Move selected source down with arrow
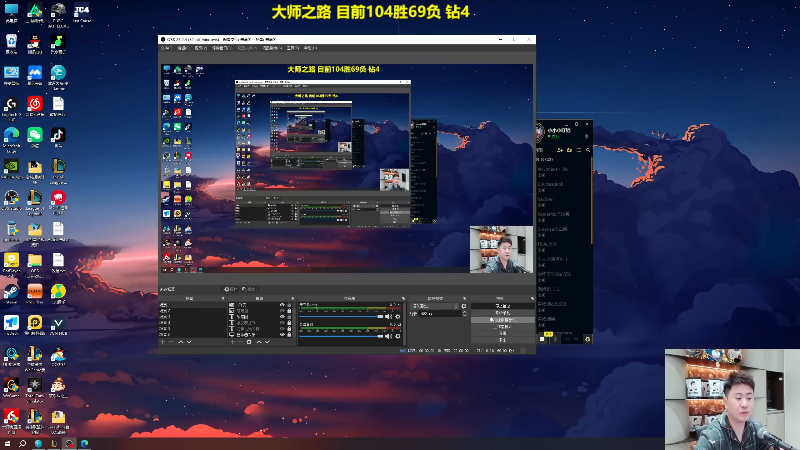Image resolution: width=800 pixels, height=450 pixels. click(x=267, y=342)
